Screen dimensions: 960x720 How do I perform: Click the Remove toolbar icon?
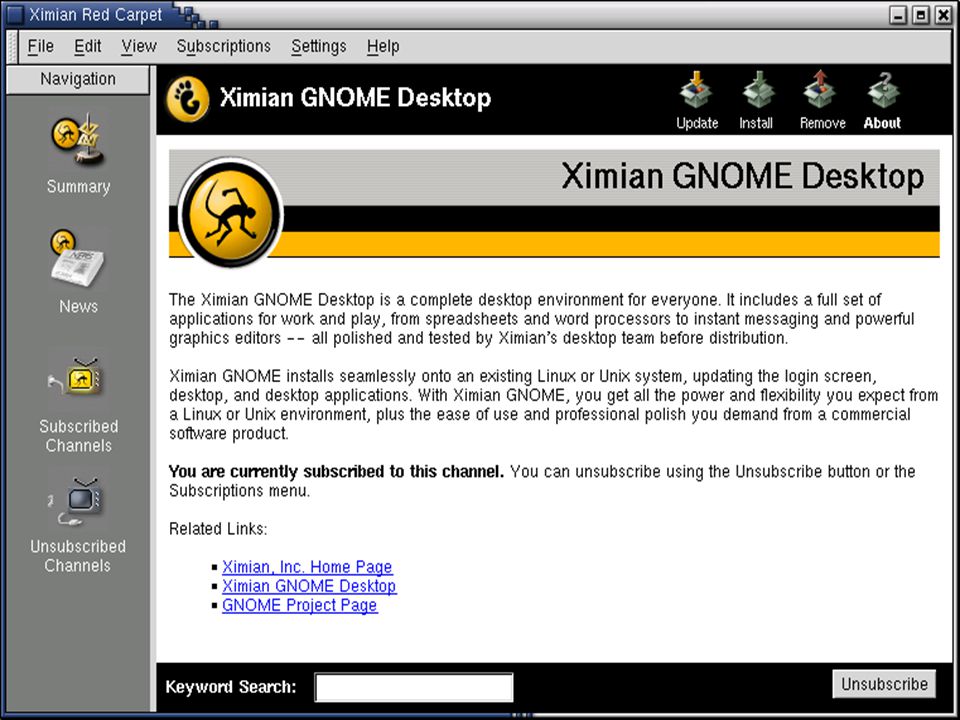click(820, 89)
